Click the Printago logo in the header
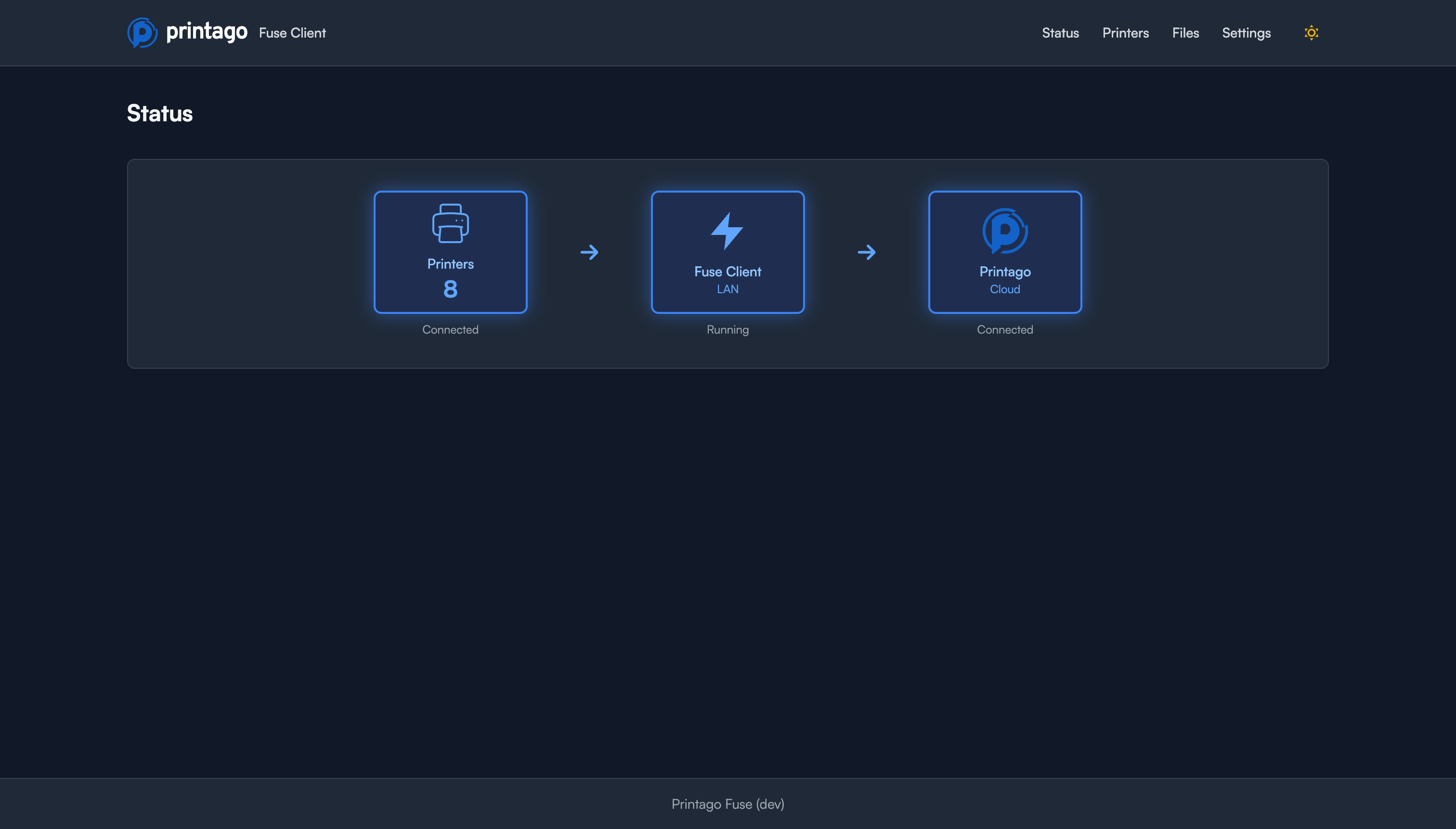Viewport: 1456px width, 829px height. coord(143,32)
